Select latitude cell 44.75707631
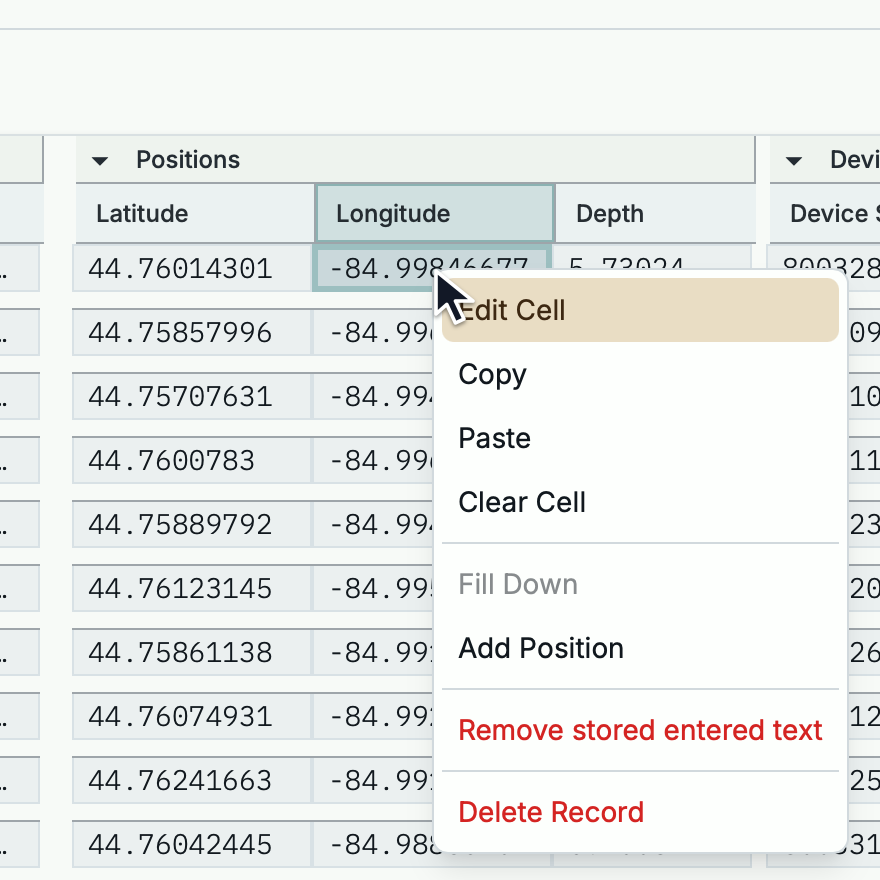 [x=191, y=396]
